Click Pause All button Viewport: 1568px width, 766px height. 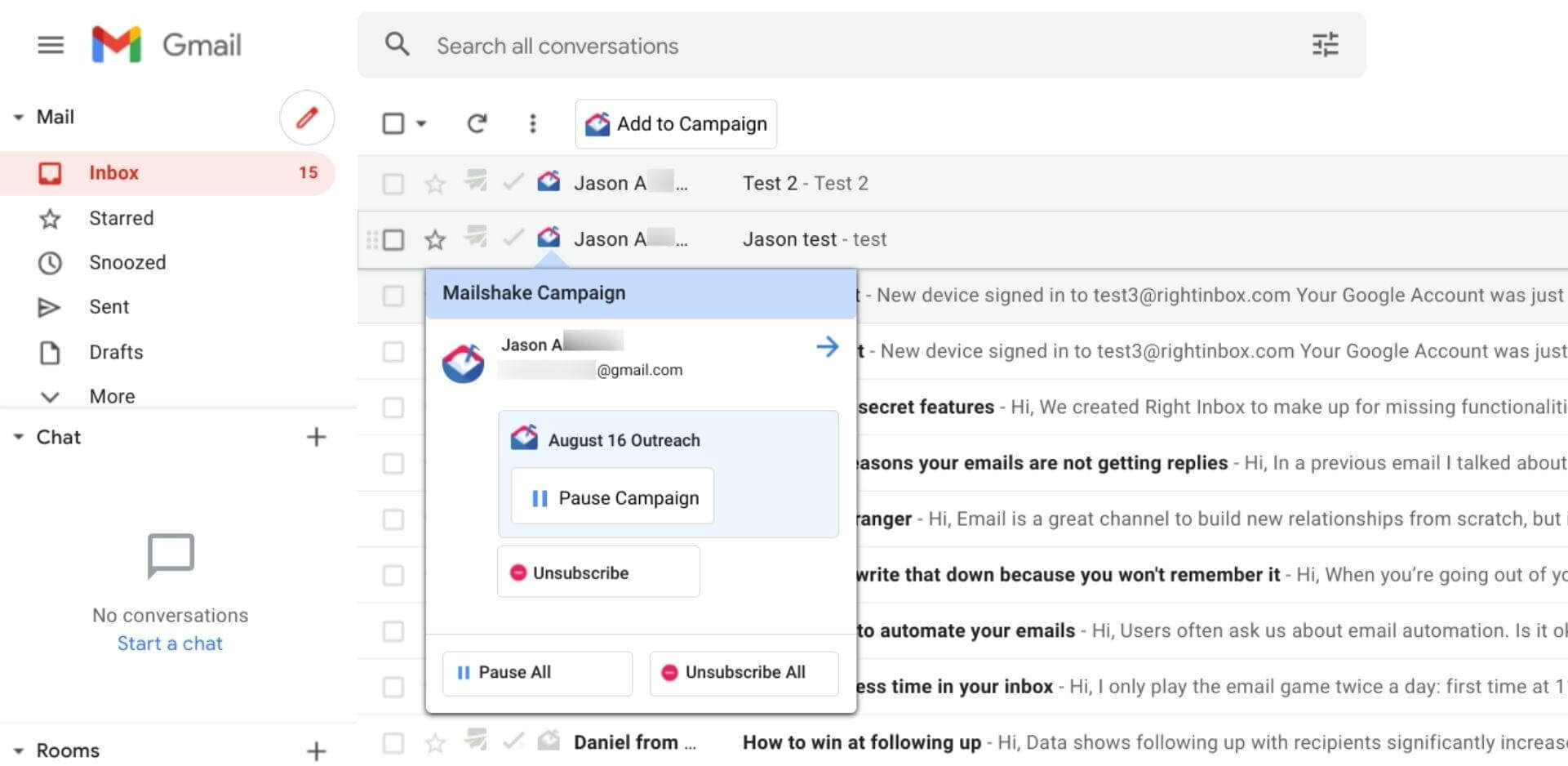click(x=537, y=673)
